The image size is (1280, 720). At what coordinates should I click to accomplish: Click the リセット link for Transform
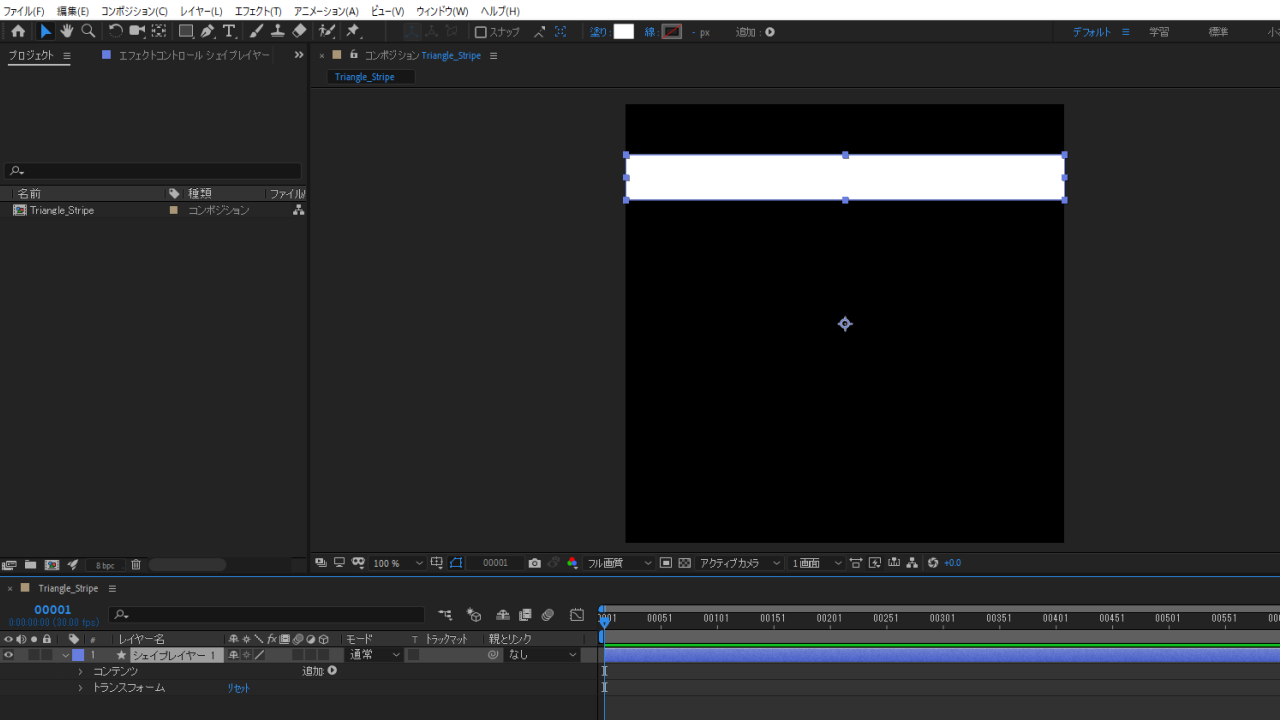238,688
